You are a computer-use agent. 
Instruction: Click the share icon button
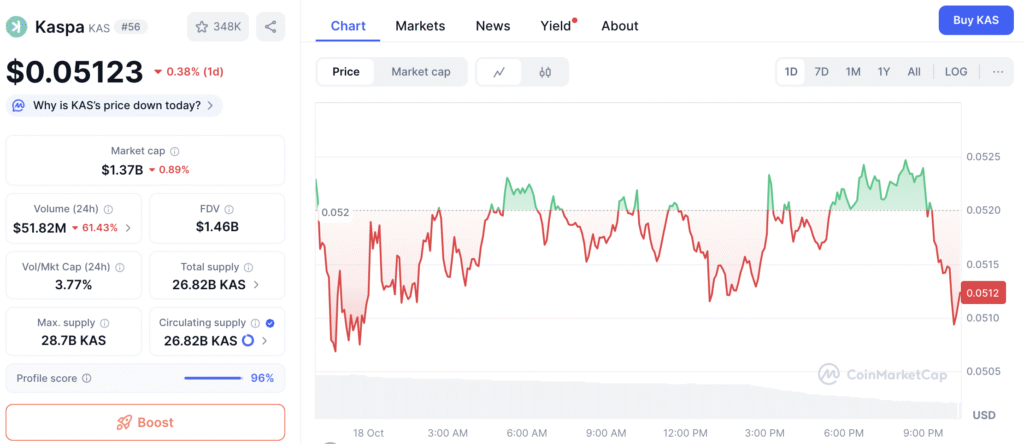coord(270,26)
